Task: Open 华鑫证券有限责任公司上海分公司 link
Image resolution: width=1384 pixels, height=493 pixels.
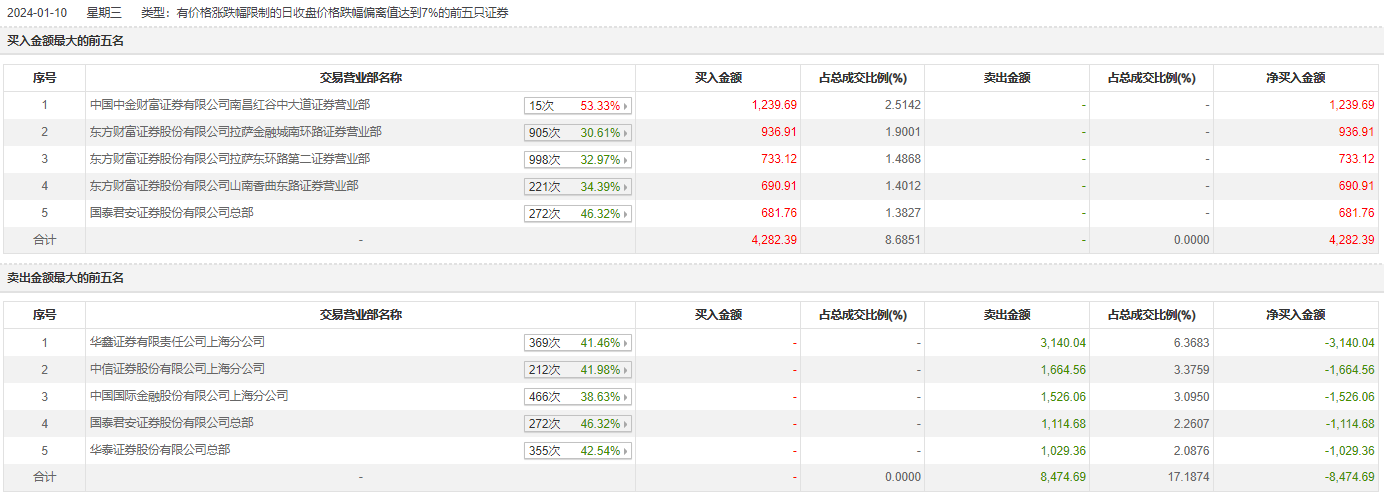Action: [x=177, y=342]
